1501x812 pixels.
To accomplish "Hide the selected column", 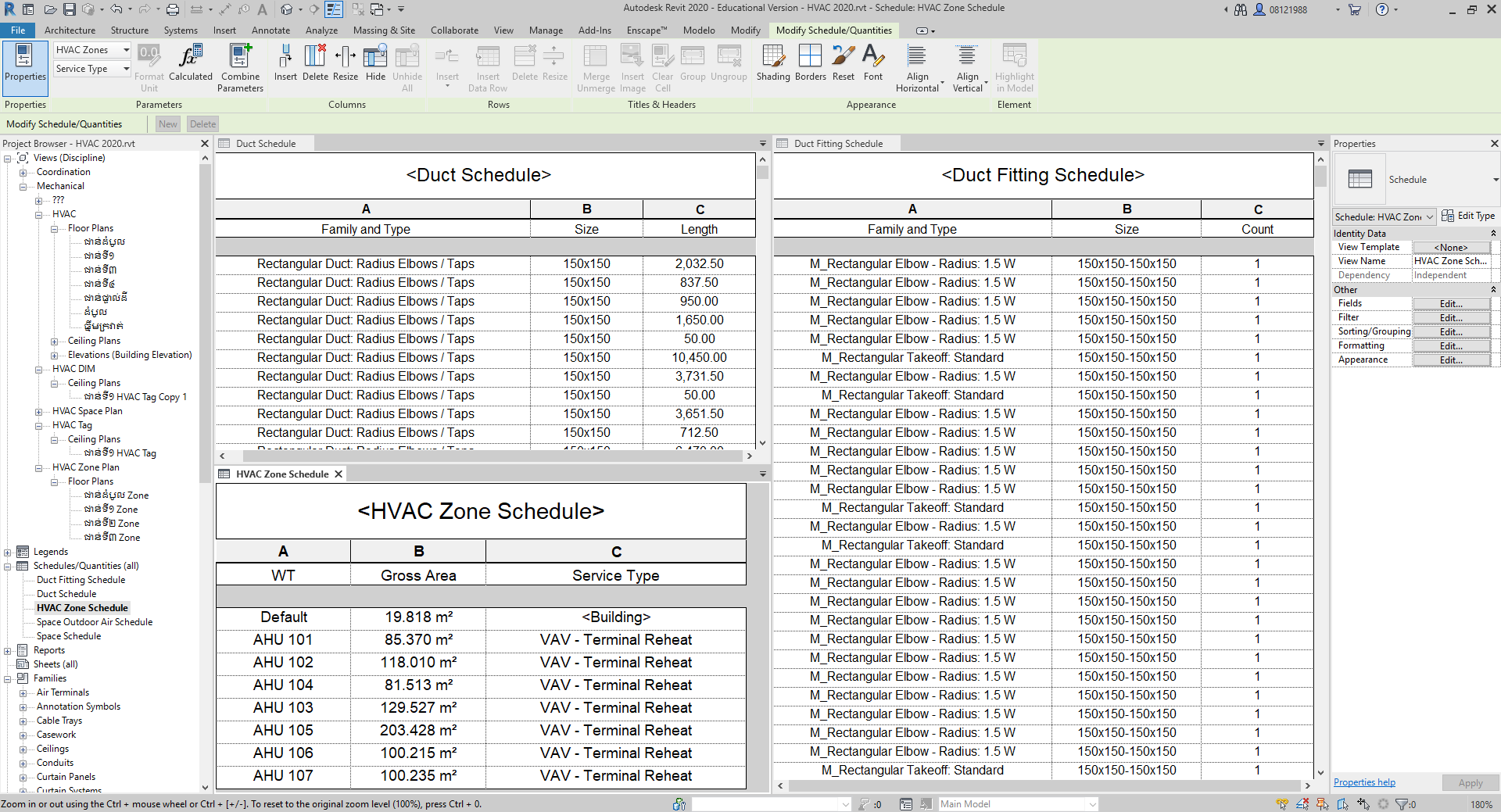I will click(x=375, y=63).
